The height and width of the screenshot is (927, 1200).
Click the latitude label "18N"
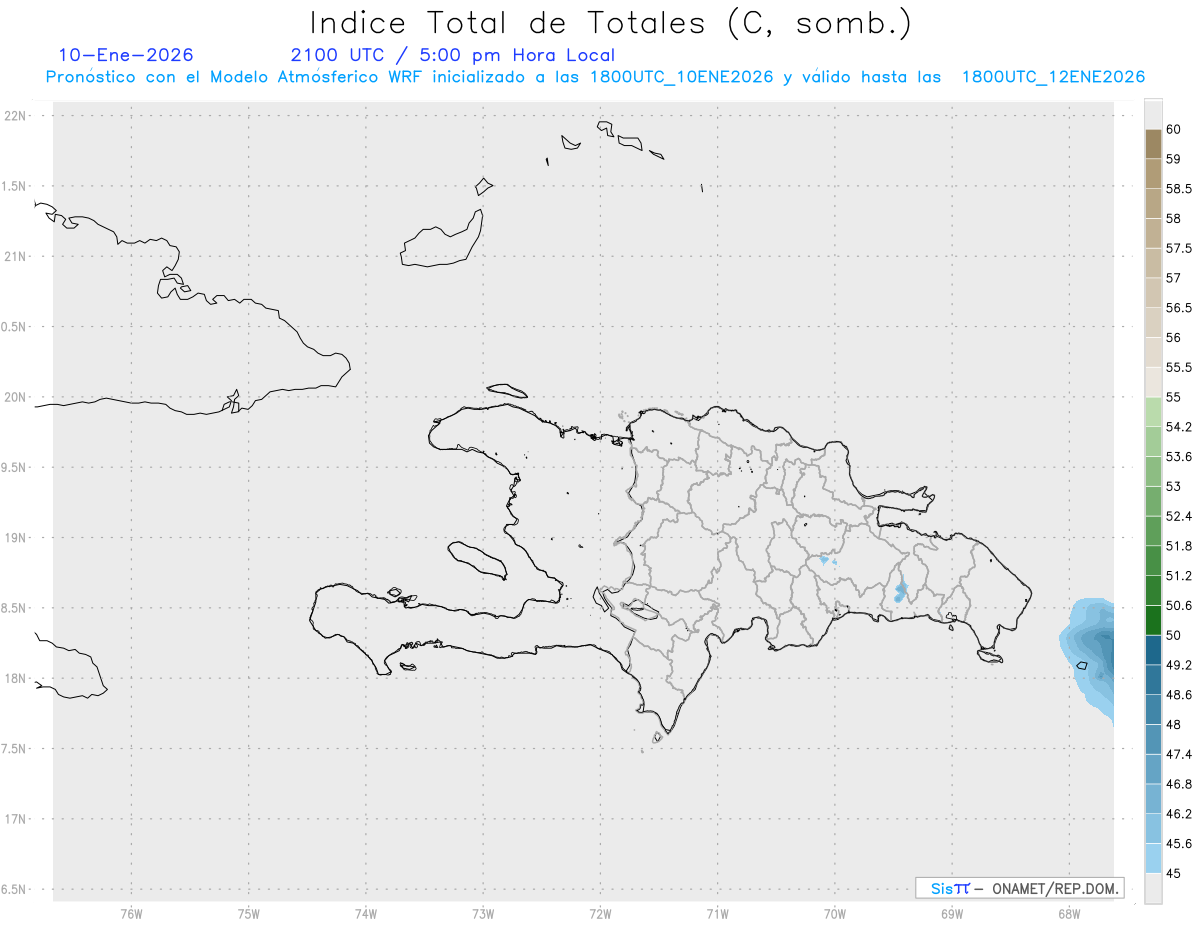[17, 678]
